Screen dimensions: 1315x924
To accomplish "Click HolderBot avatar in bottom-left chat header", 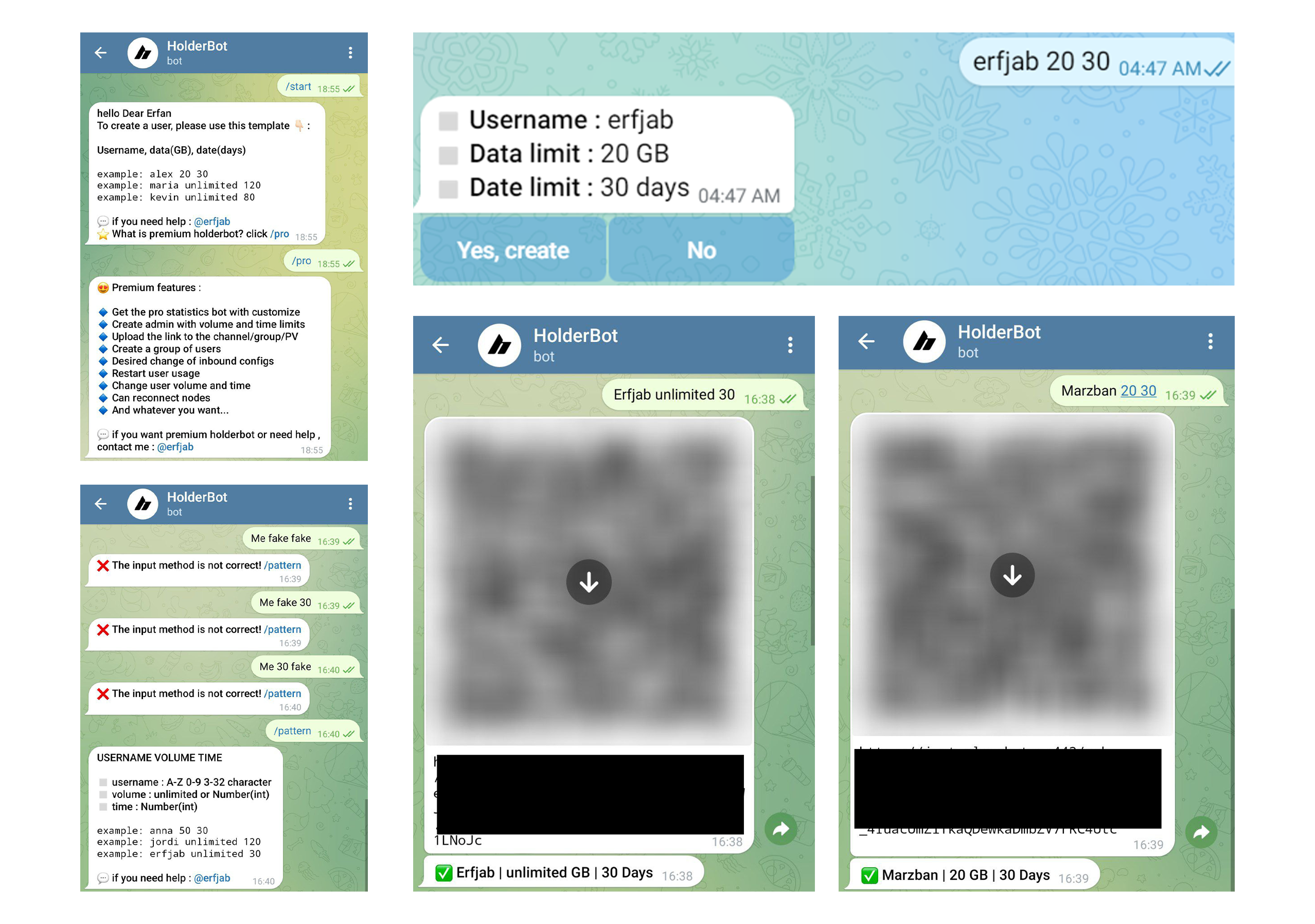I will tap(143, 504).
